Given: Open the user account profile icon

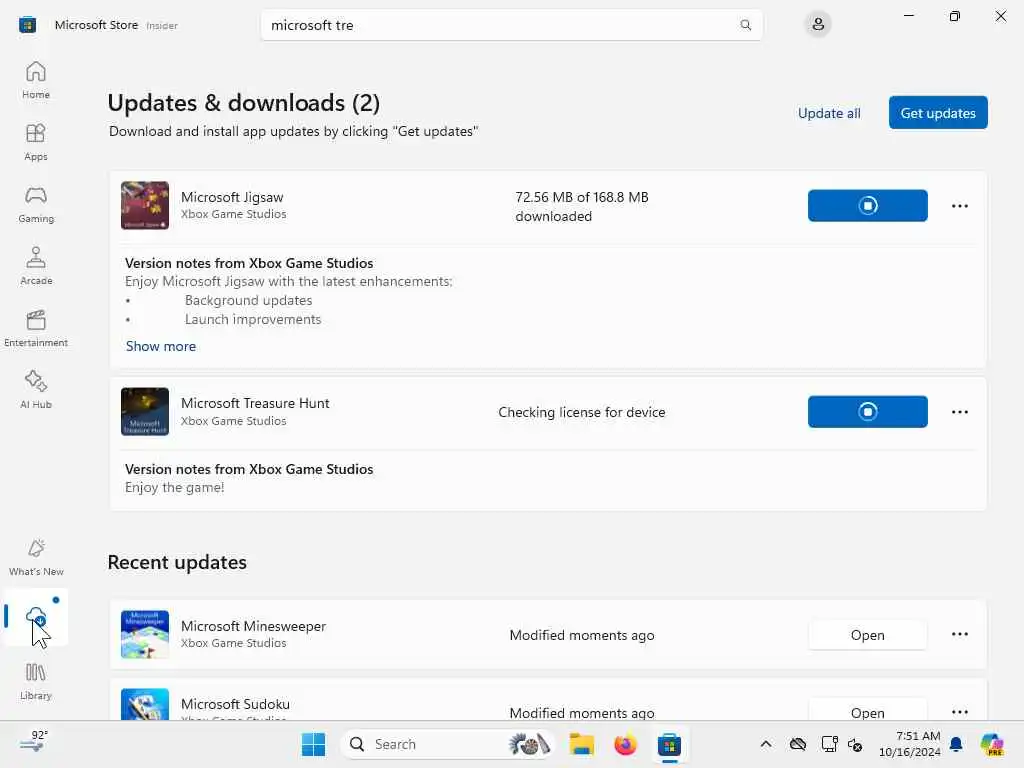Looking at the screenshot, I should [818, 25].
